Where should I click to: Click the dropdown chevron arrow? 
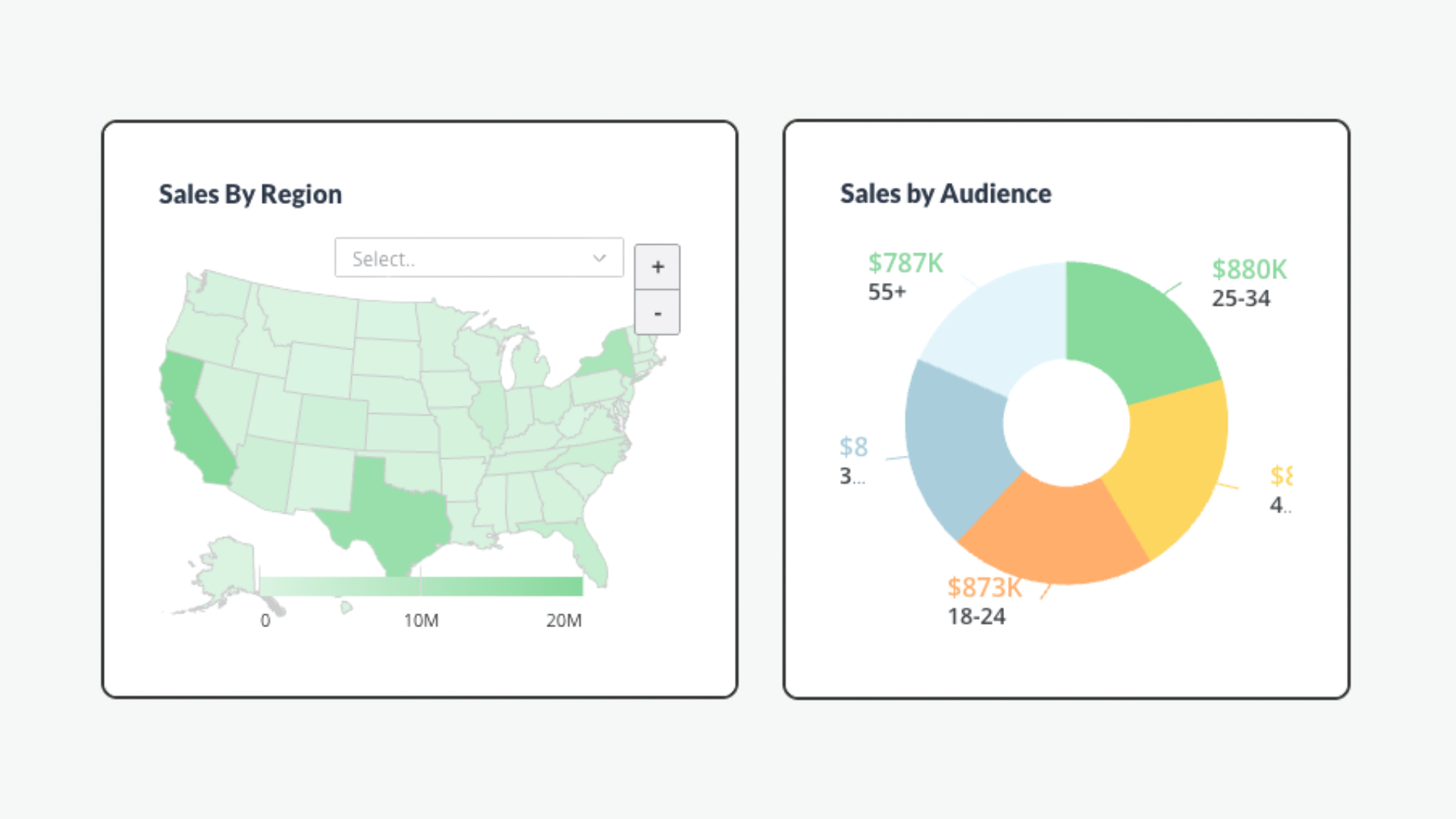(599, 259)
